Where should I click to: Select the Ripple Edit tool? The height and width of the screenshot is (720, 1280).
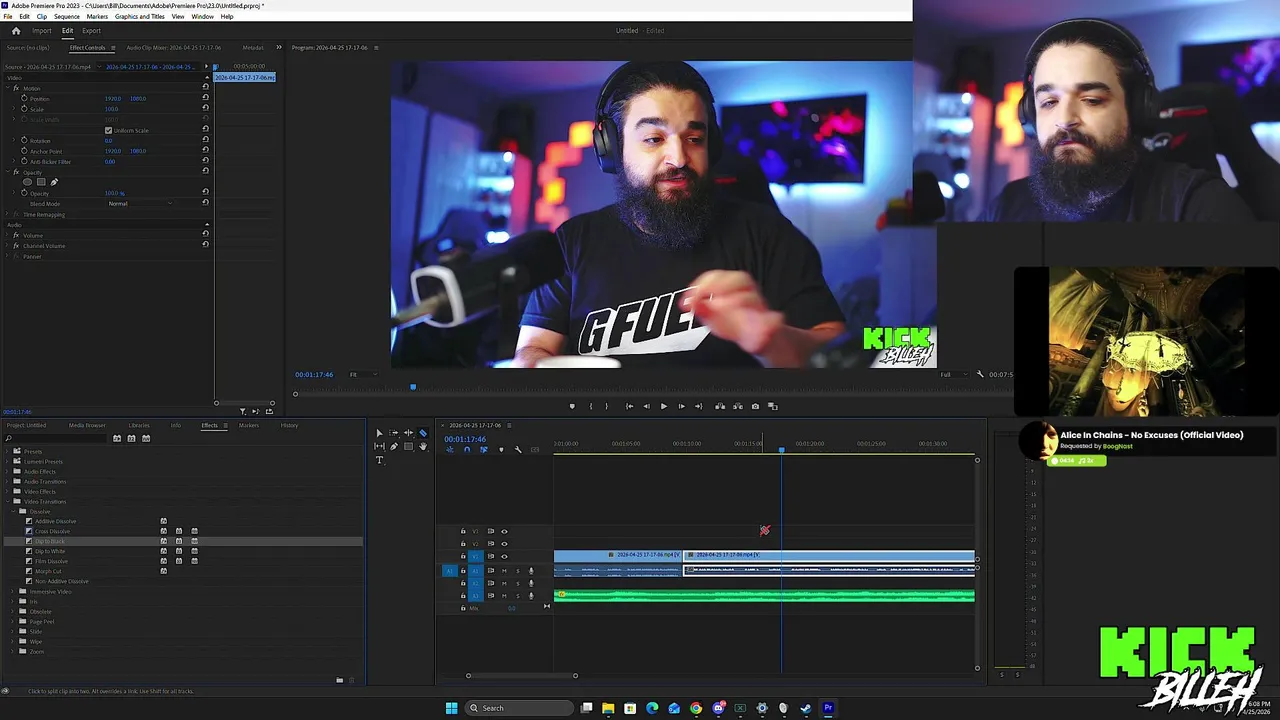(409, 433)
